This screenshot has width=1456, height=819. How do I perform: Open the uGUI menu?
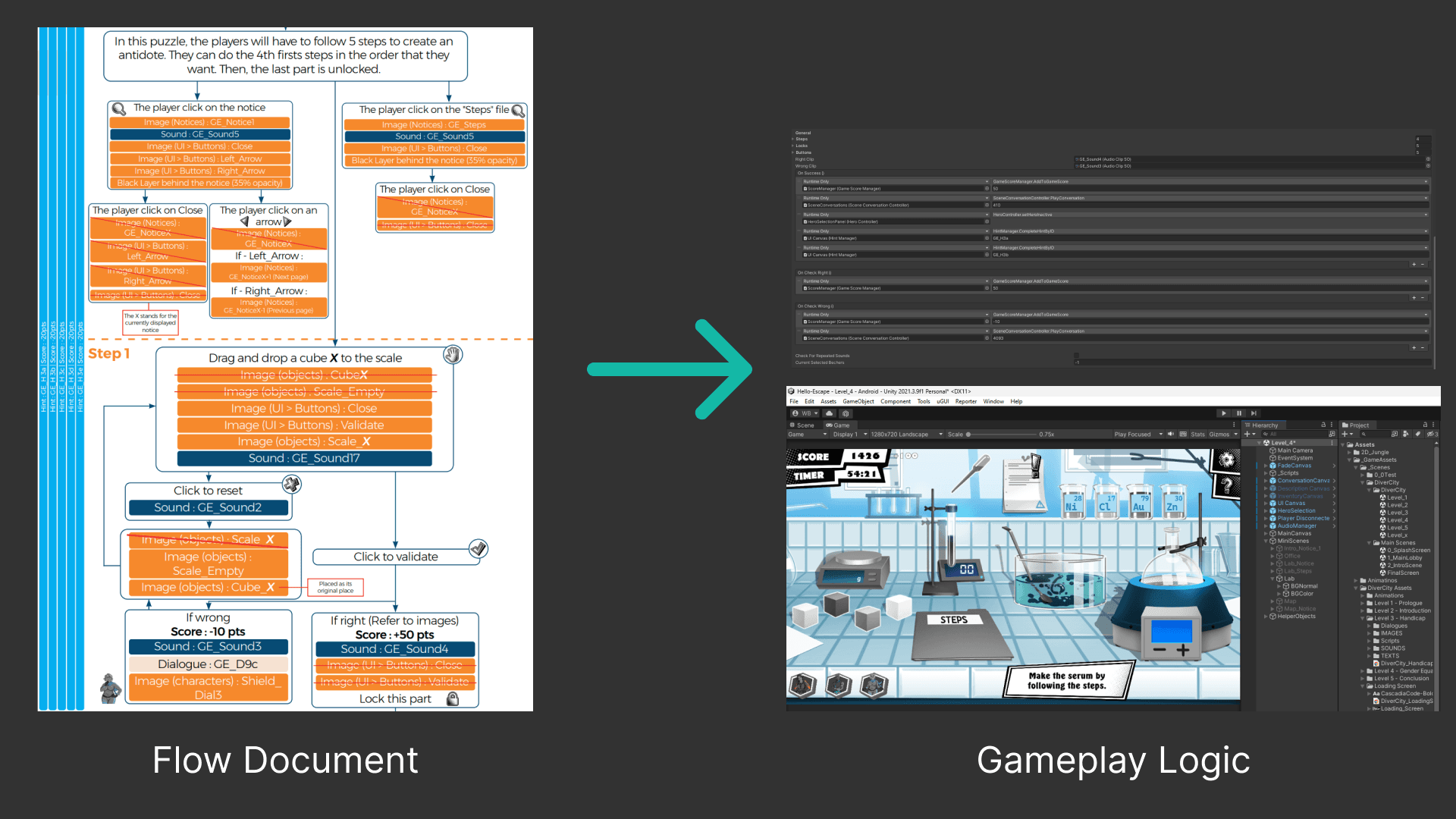943,401
